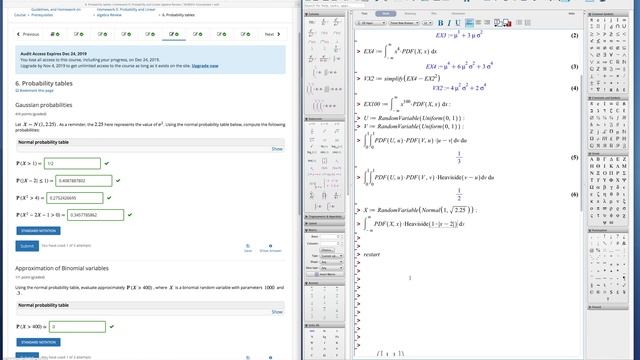The image size is (640, 360).
Task: Submit the Gaussian probabilities answers
Action: click(x=27, y=246)
